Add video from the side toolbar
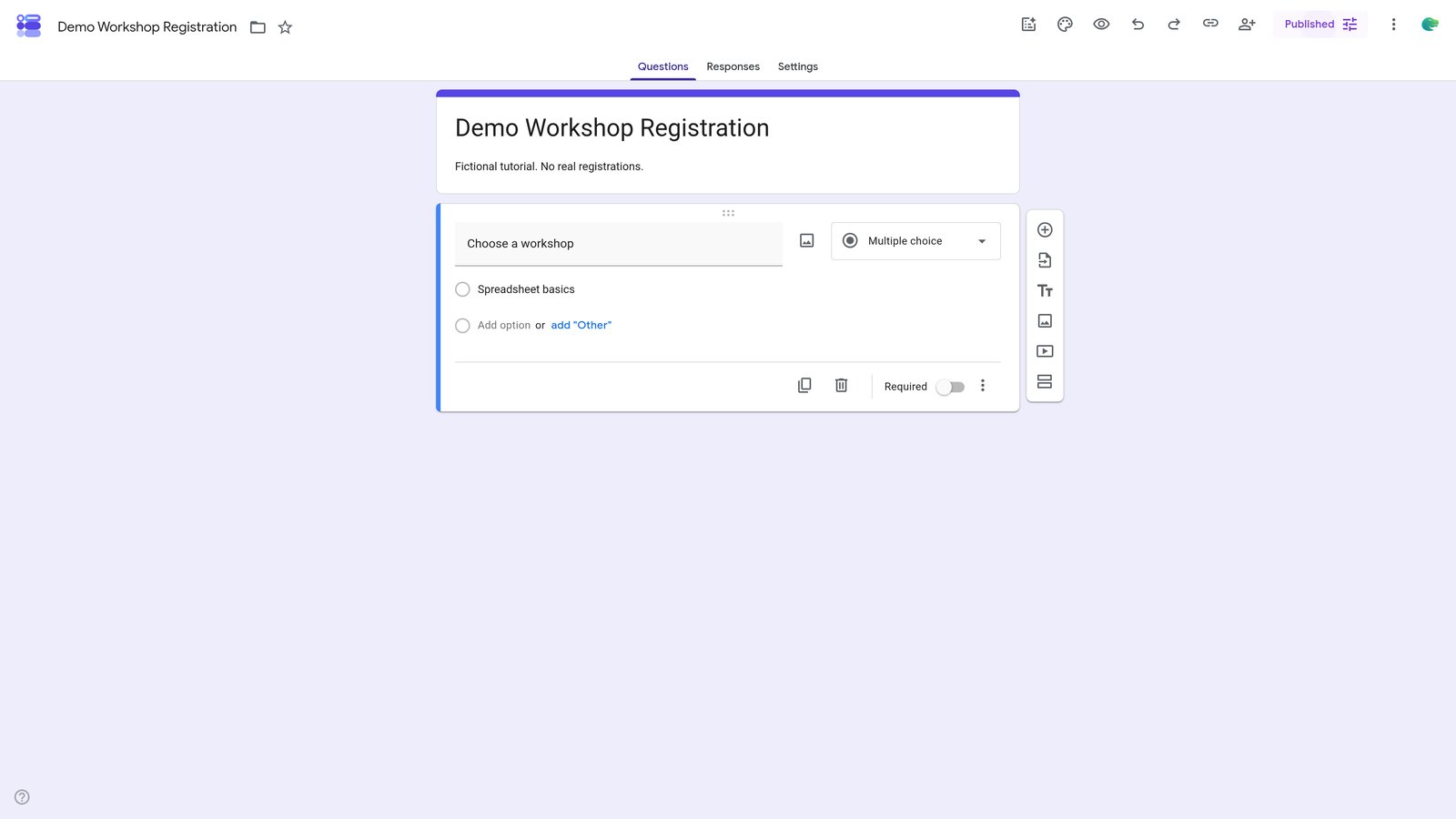This screenshot has height=819, width=1456. point(1045,351)
